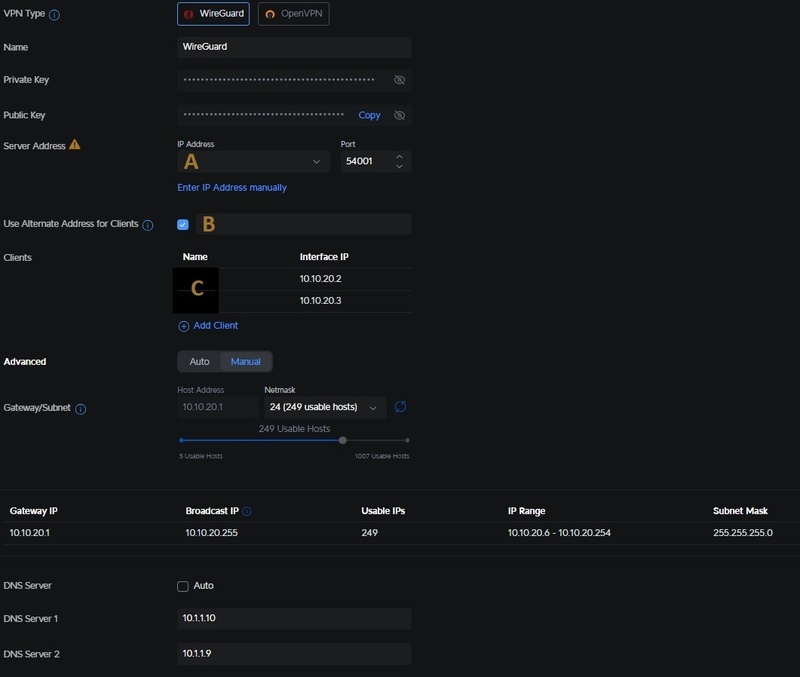This screenshot has width=800, height=677.
Task: Click the Broadcast IP info icon
Action: coord(247,511)
